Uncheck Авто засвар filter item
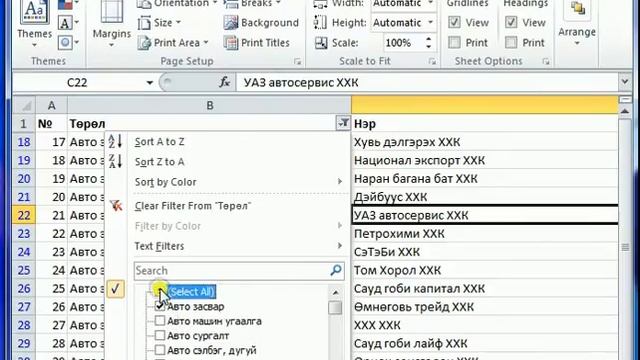The image size is (640, 360). (160, 306)
